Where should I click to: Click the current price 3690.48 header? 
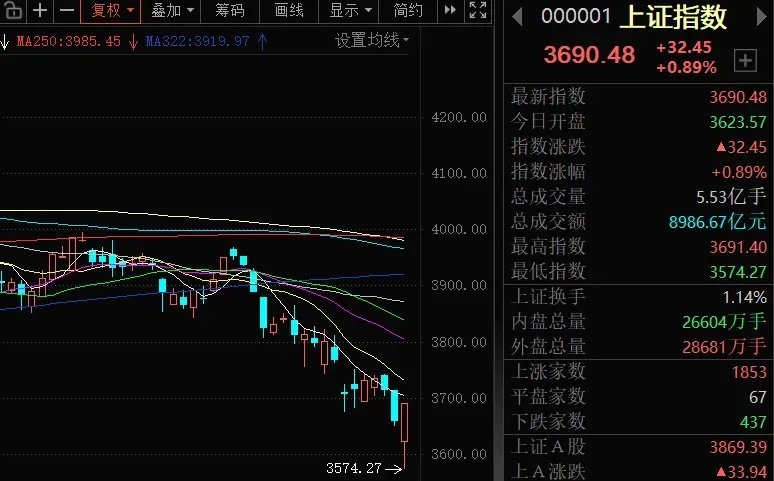tap(589, 55)
